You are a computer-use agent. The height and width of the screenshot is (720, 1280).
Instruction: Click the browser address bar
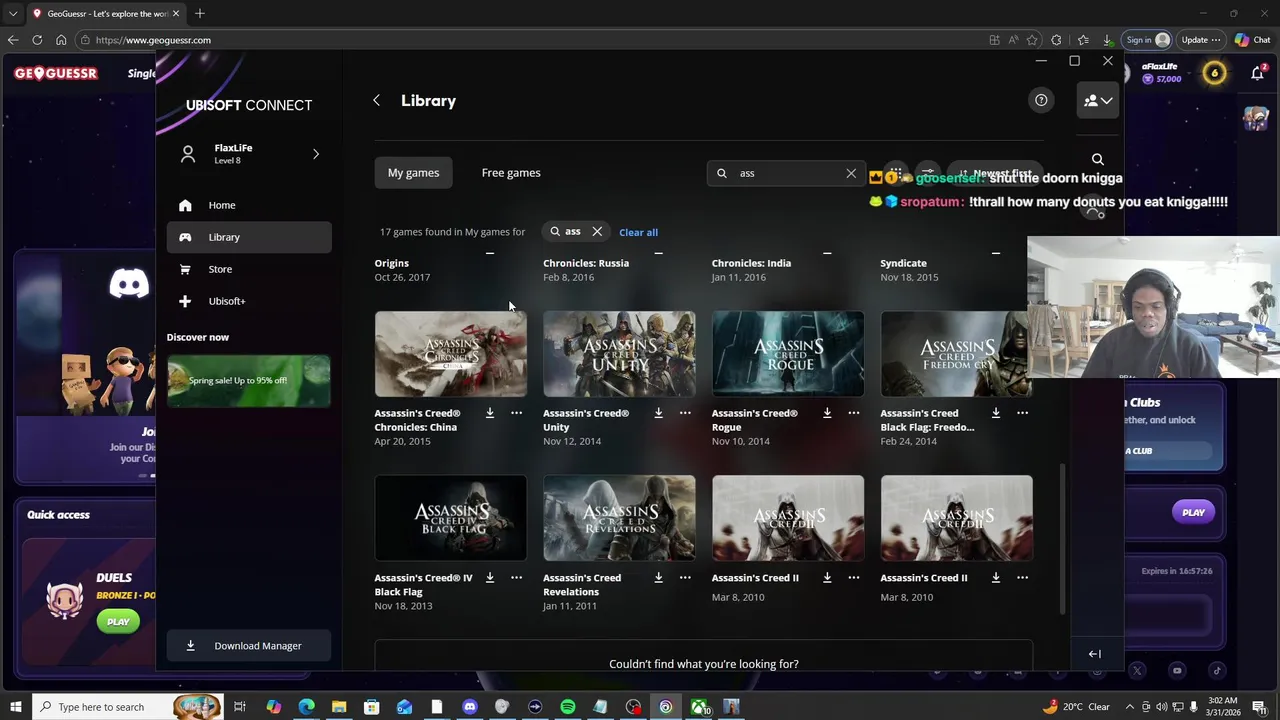pyautogui.click(x=530, y=40)
